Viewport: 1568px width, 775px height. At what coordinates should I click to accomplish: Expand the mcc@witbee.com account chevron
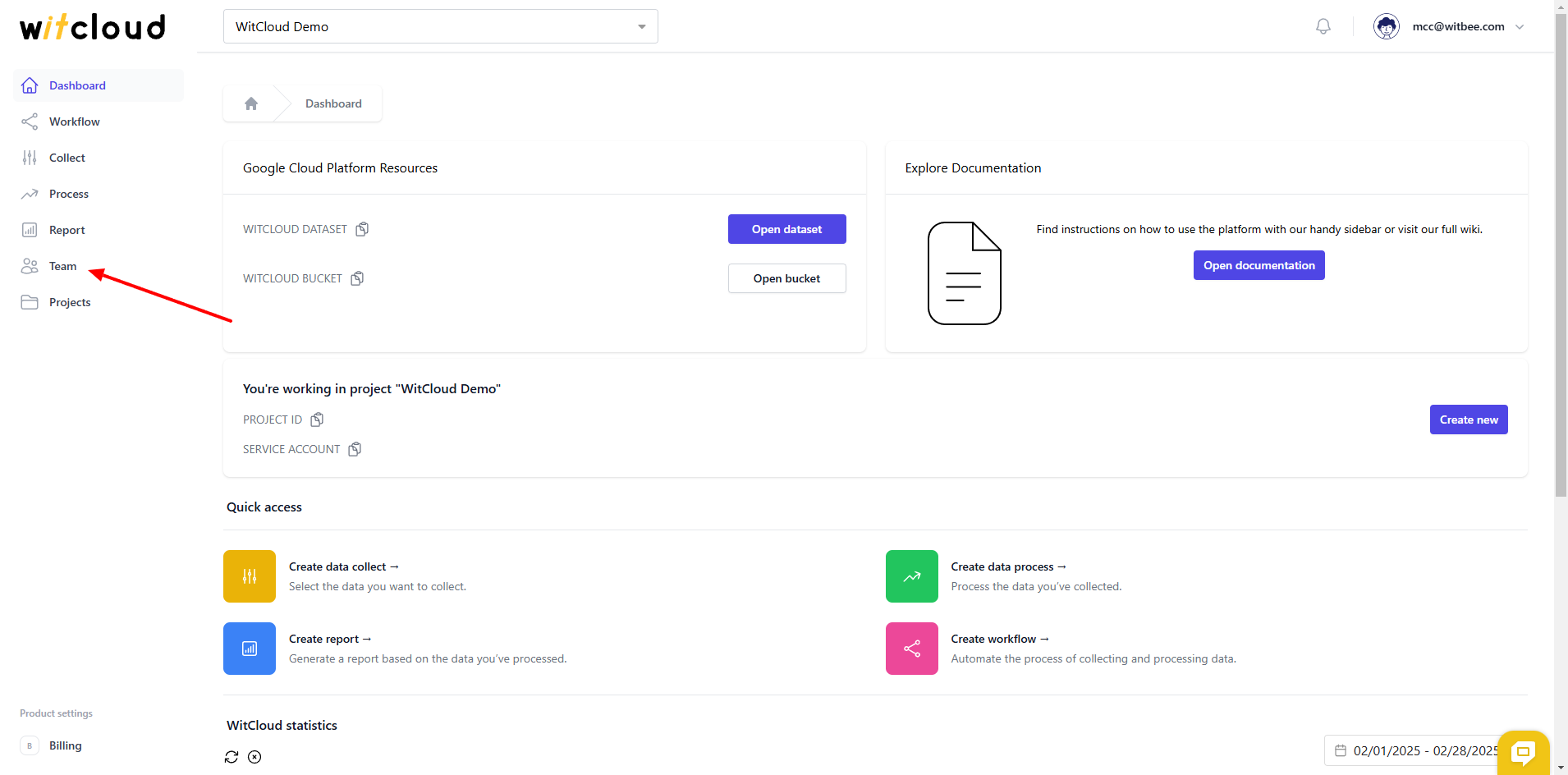coord(1520,26)
